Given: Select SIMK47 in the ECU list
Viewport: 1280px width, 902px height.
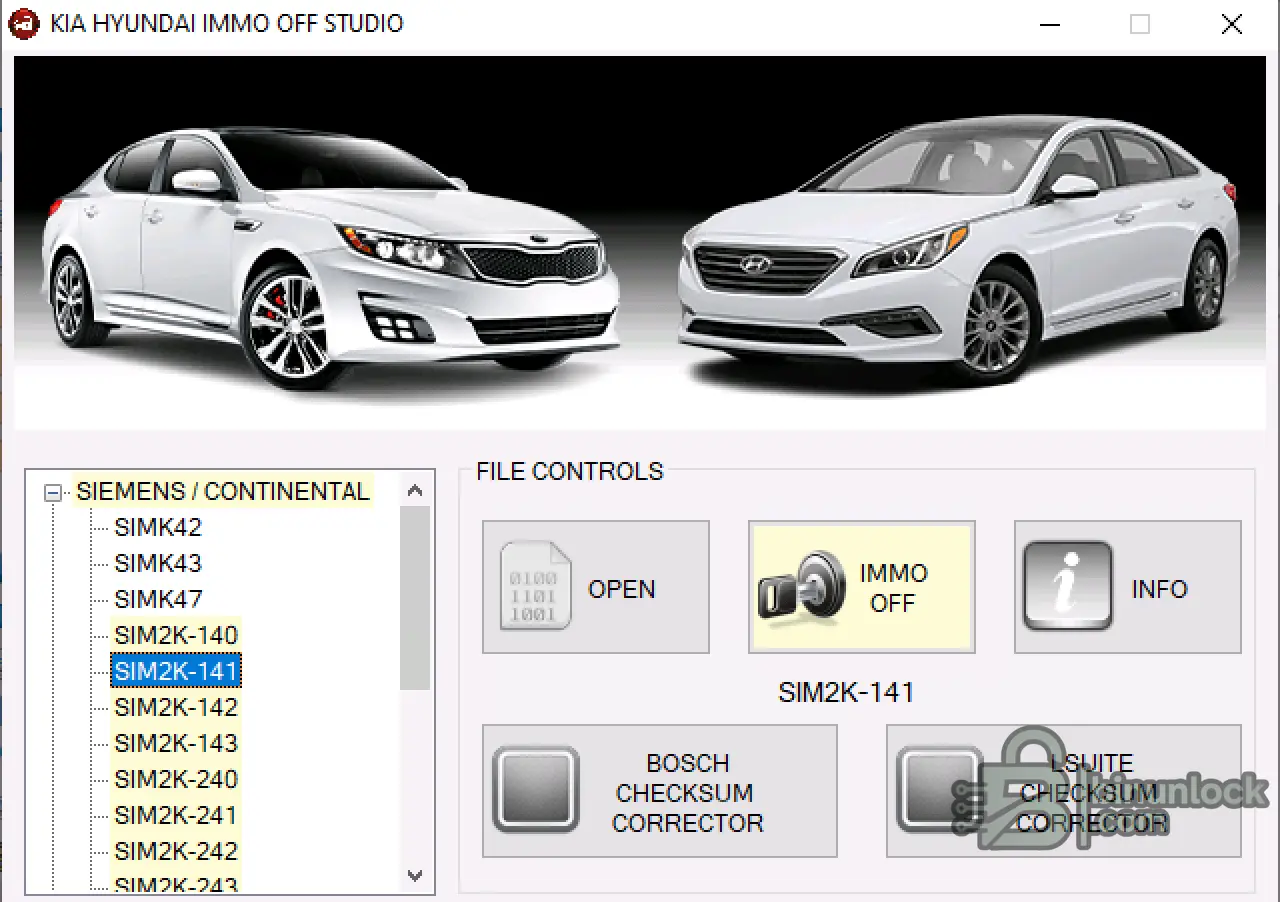Looking at the screenshot, I should pos(158,599).
